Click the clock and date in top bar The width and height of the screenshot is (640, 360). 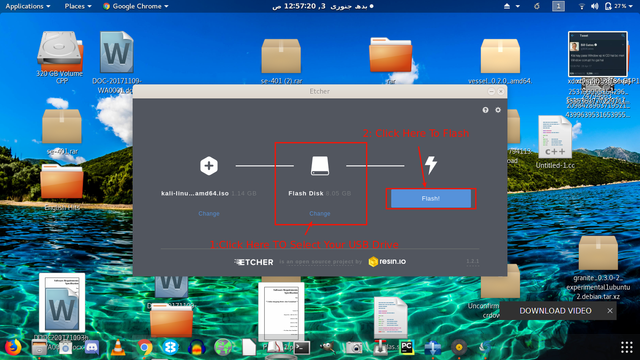(x=322, y=6)
